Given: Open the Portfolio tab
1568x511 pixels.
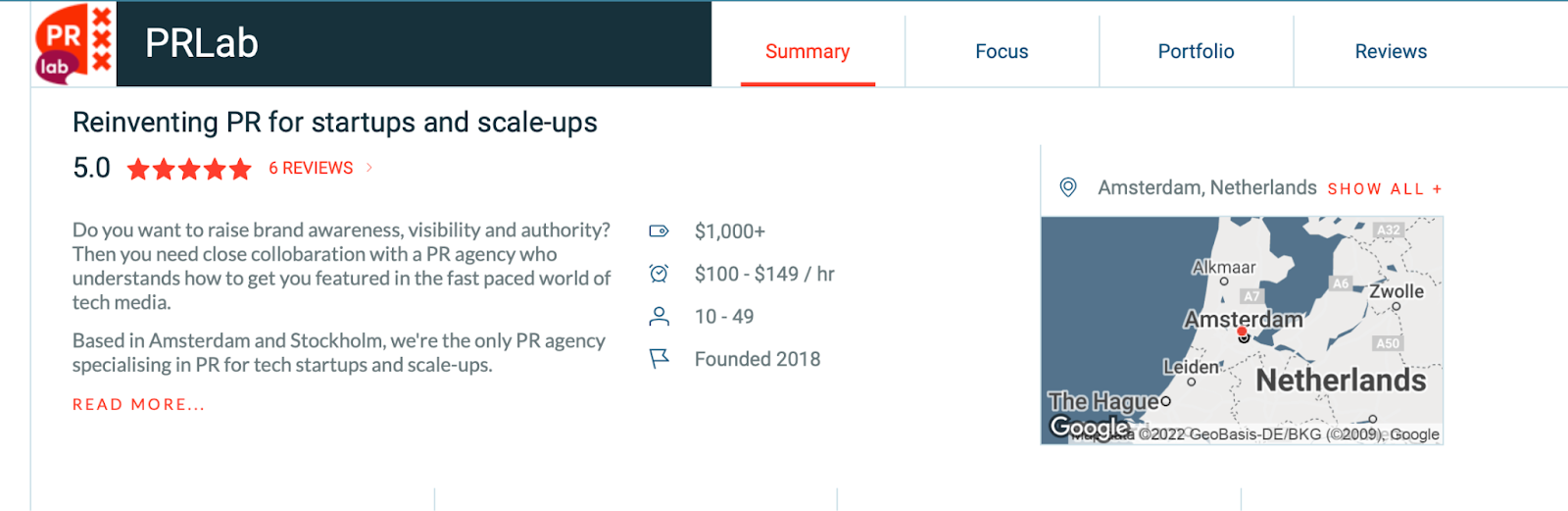Looking at the screenshot, I should [1196, 51].
